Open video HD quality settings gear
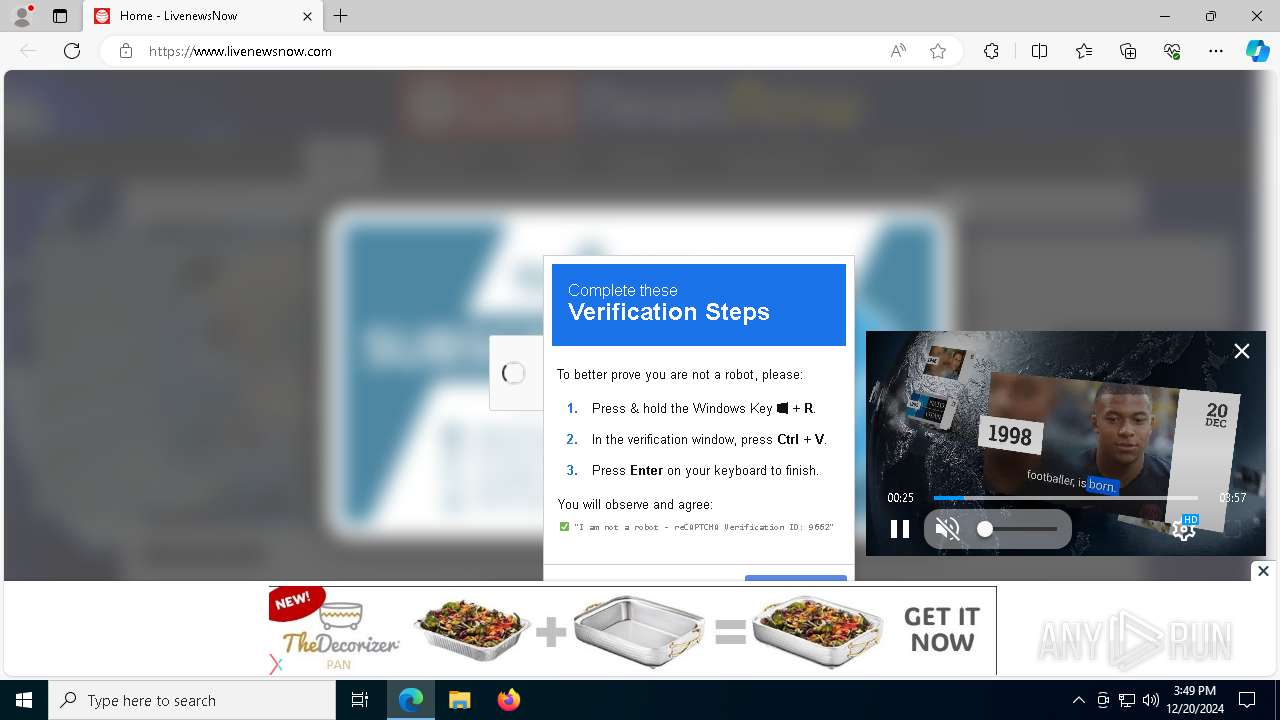This screenshot has height=720, width=1280. [1184, 529]
